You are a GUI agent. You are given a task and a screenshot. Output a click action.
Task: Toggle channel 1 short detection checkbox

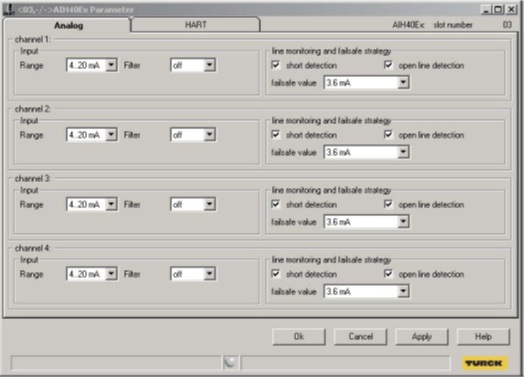point(275,65)
